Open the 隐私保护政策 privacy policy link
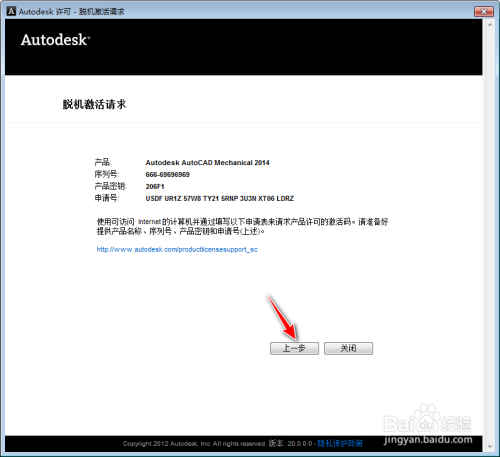The width and height of the screenshot is (500, 457). pyautogui.click(x=340, y=443)
